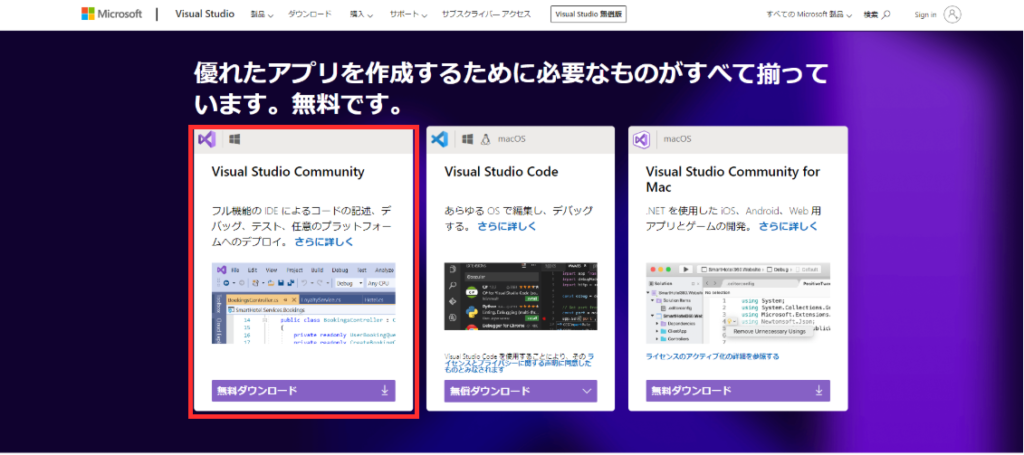Click the user account avatar icon
The width and height of the screenshot is (1024, 455).
click(x=953, y=14)
